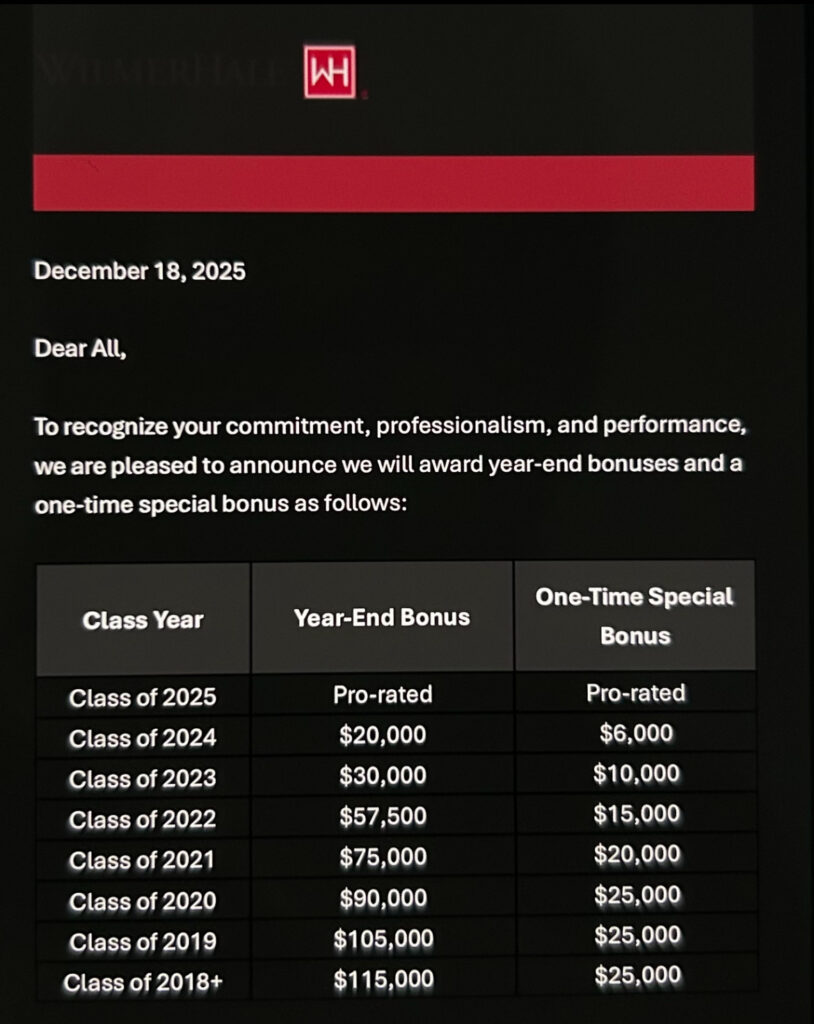Click the $15,000 special bonus amount

(x=637, y=814)
